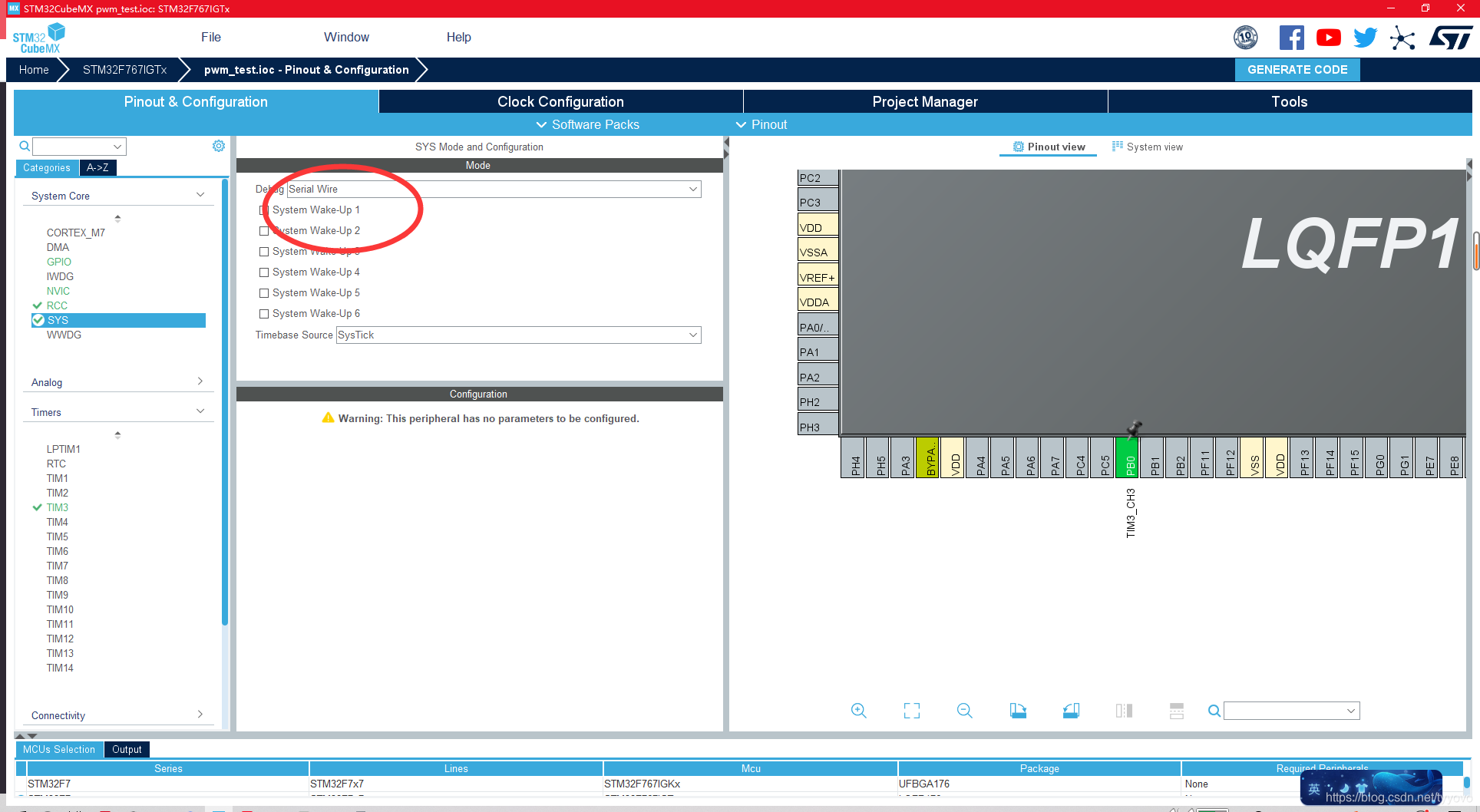Select RCC in System Core list

[57, 305]
